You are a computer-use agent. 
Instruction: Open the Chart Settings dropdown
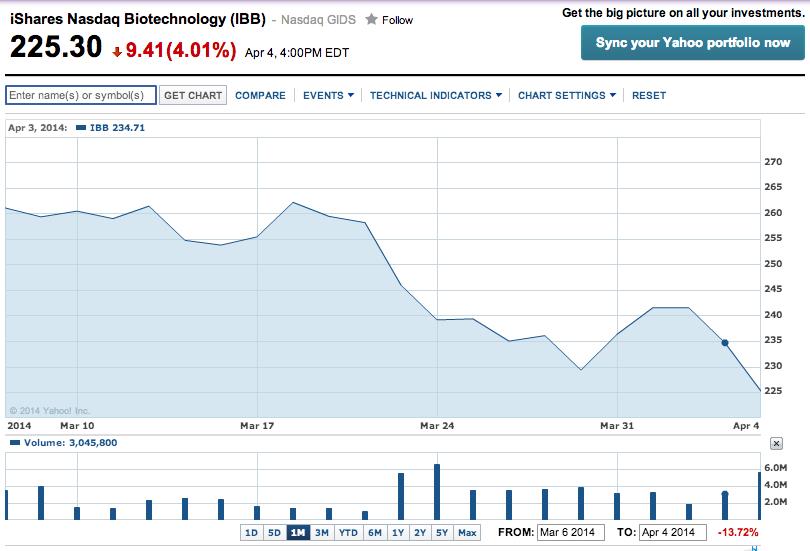pyautogui.click(x=567, y=96)
